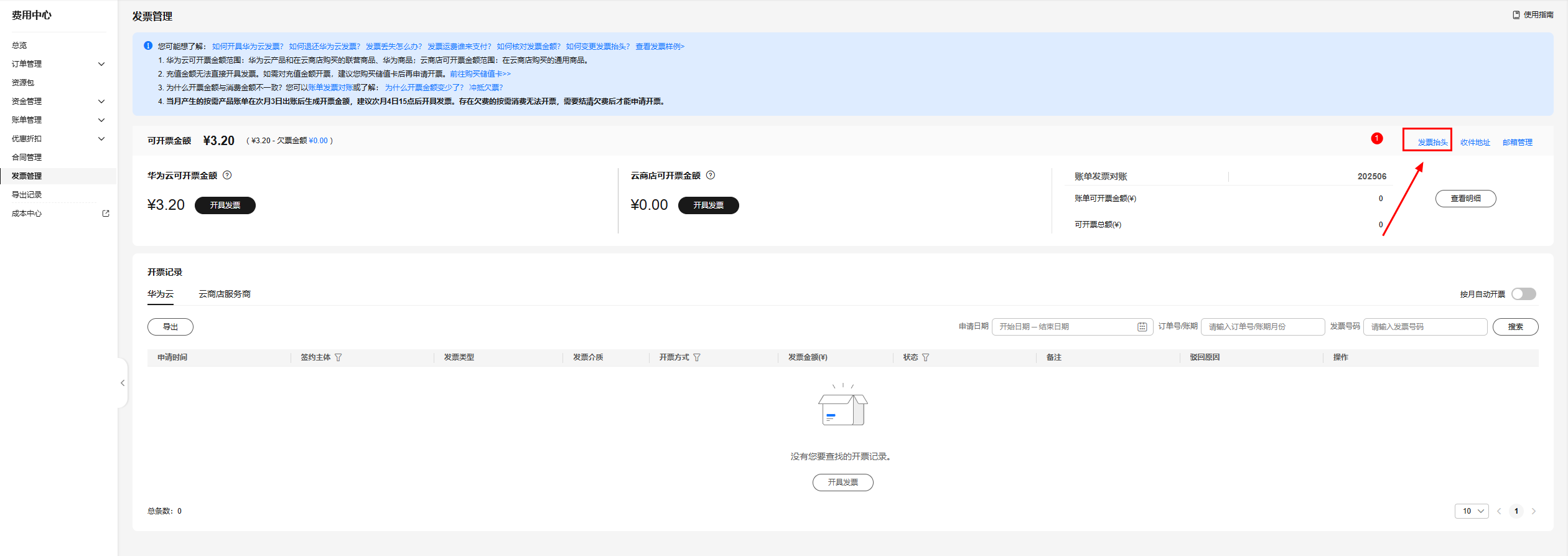Switch to the 云商店服务商 tab

coord(225,294)
